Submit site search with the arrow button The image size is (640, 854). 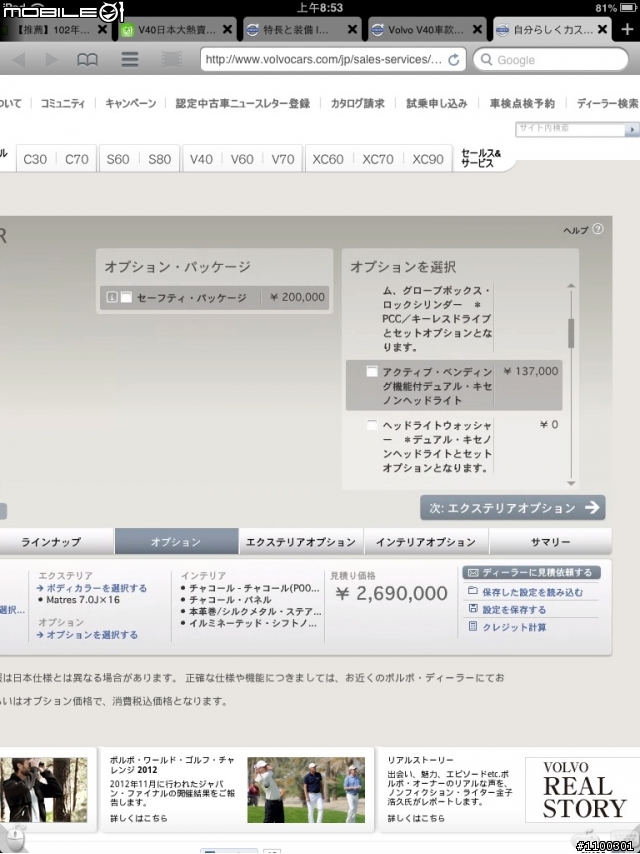[631, 130]
